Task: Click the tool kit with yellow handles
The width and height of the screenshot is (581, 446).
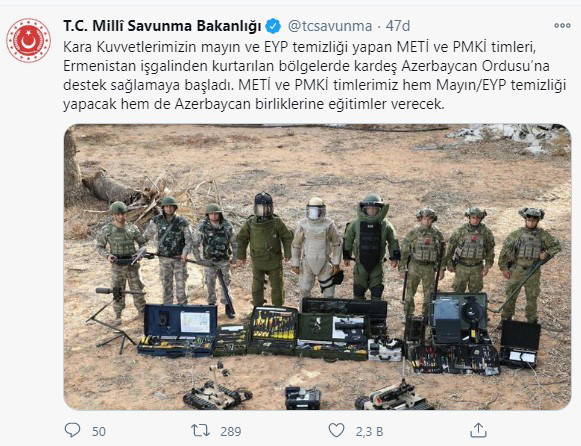Action: [273, 330]
